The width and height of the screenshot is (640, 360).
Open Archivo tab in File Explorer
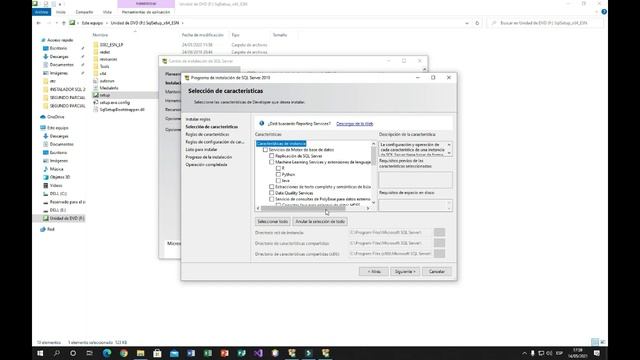(42, 12)
